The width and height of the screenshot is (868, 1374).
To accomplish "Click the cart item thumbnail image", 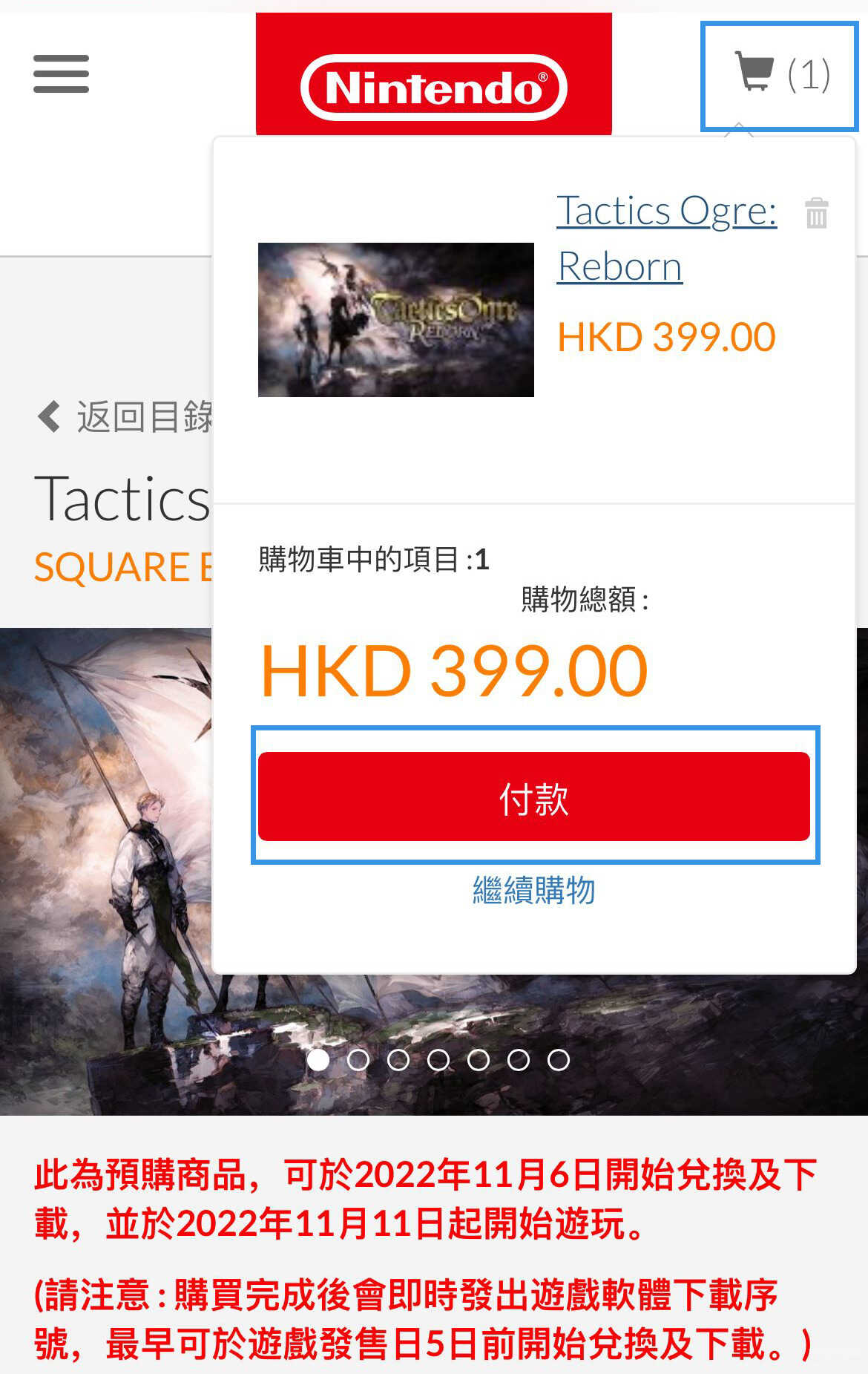I will tap(396, 320).
